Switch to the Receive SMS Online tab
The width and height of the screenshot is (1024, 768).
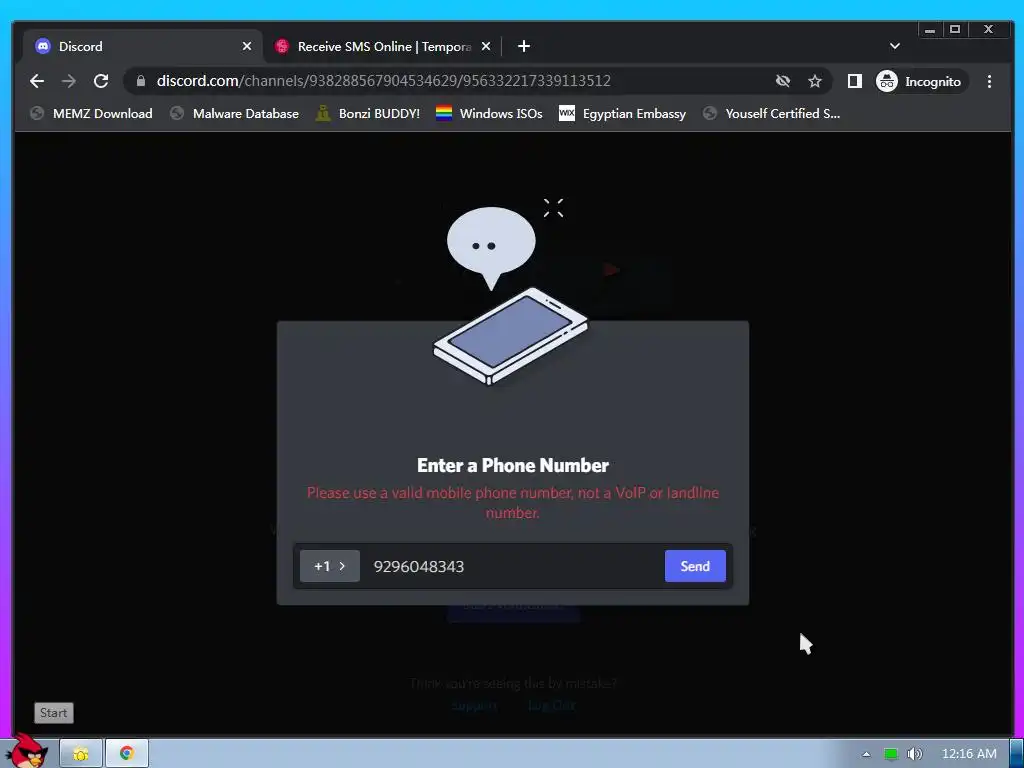coord(382,46)
